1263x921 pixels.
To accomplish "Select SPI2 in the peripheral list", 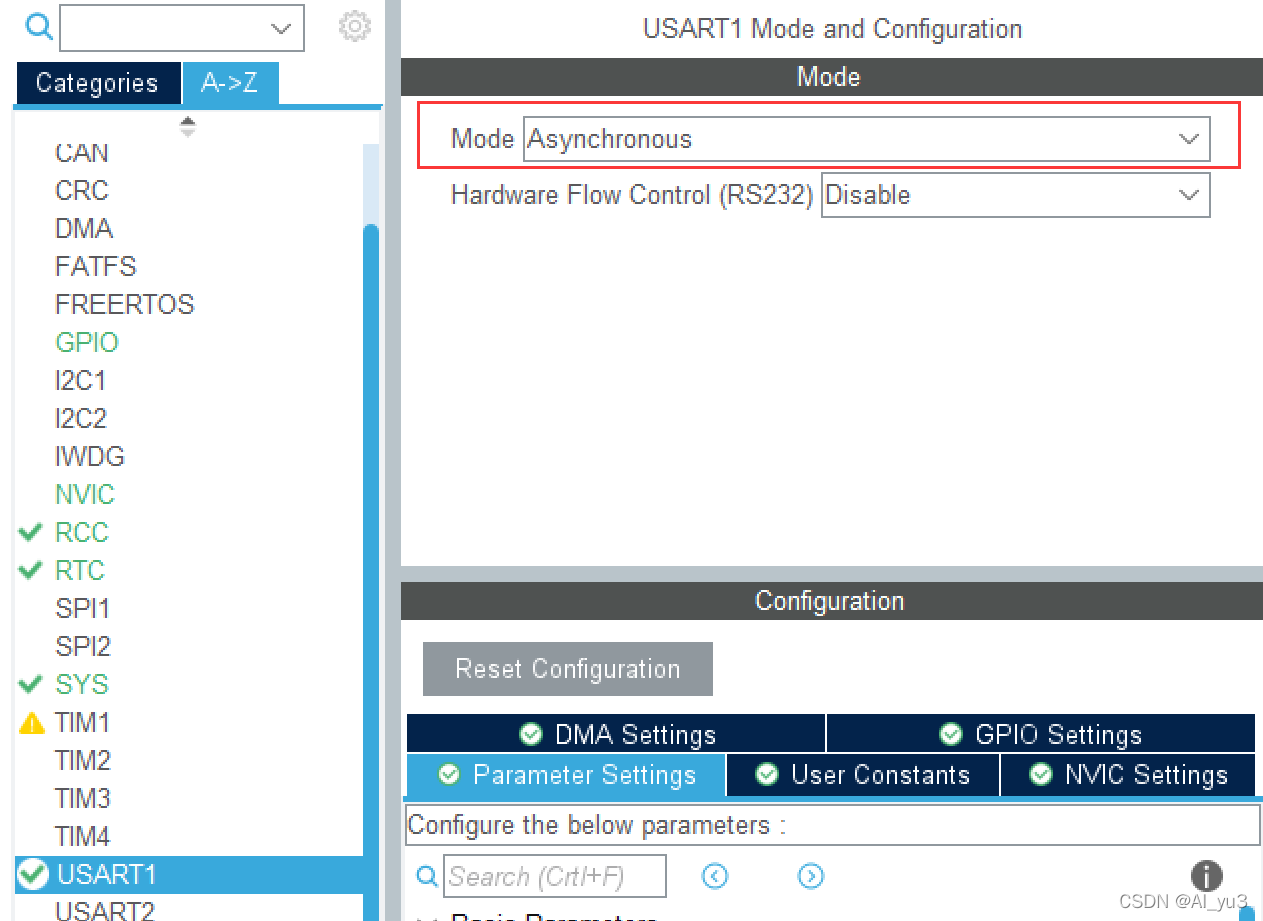I will click(x=83, y=646).
